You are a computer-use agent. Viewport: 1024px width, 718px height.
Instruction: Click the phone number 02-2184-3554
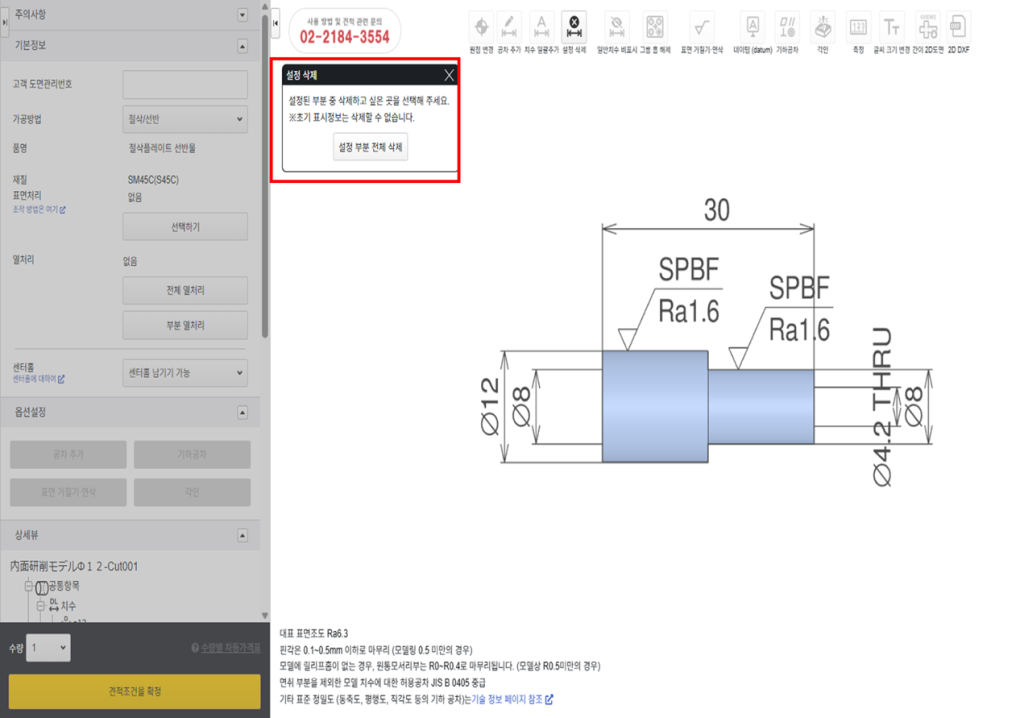pyautogui.click(x=344, y=37)
